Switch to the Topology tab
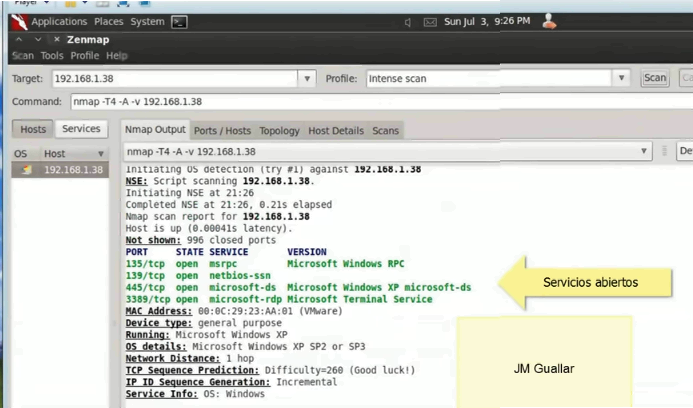 click(279, 131)
